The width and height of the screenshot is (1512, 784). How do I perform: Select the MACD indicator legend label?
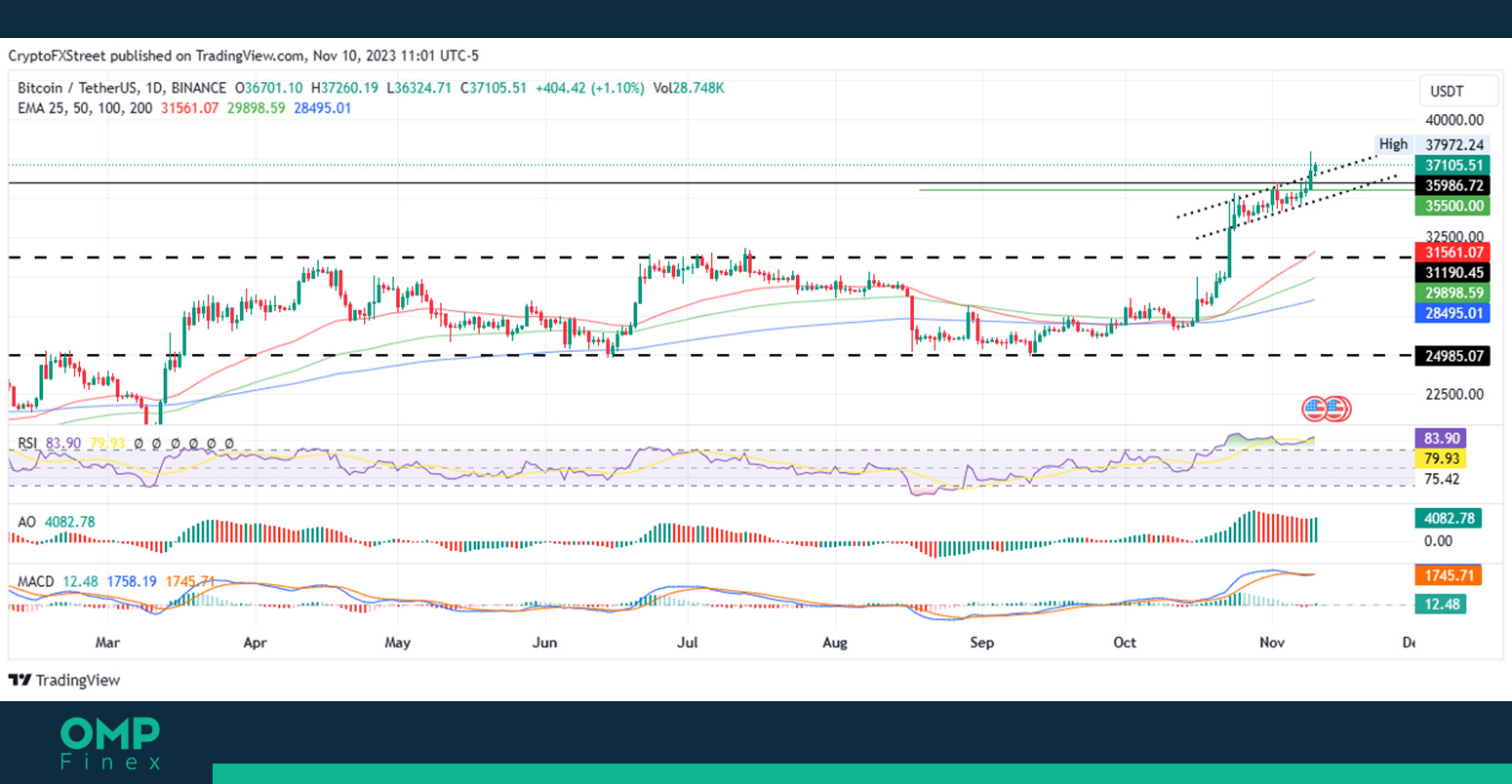[36, 581]
